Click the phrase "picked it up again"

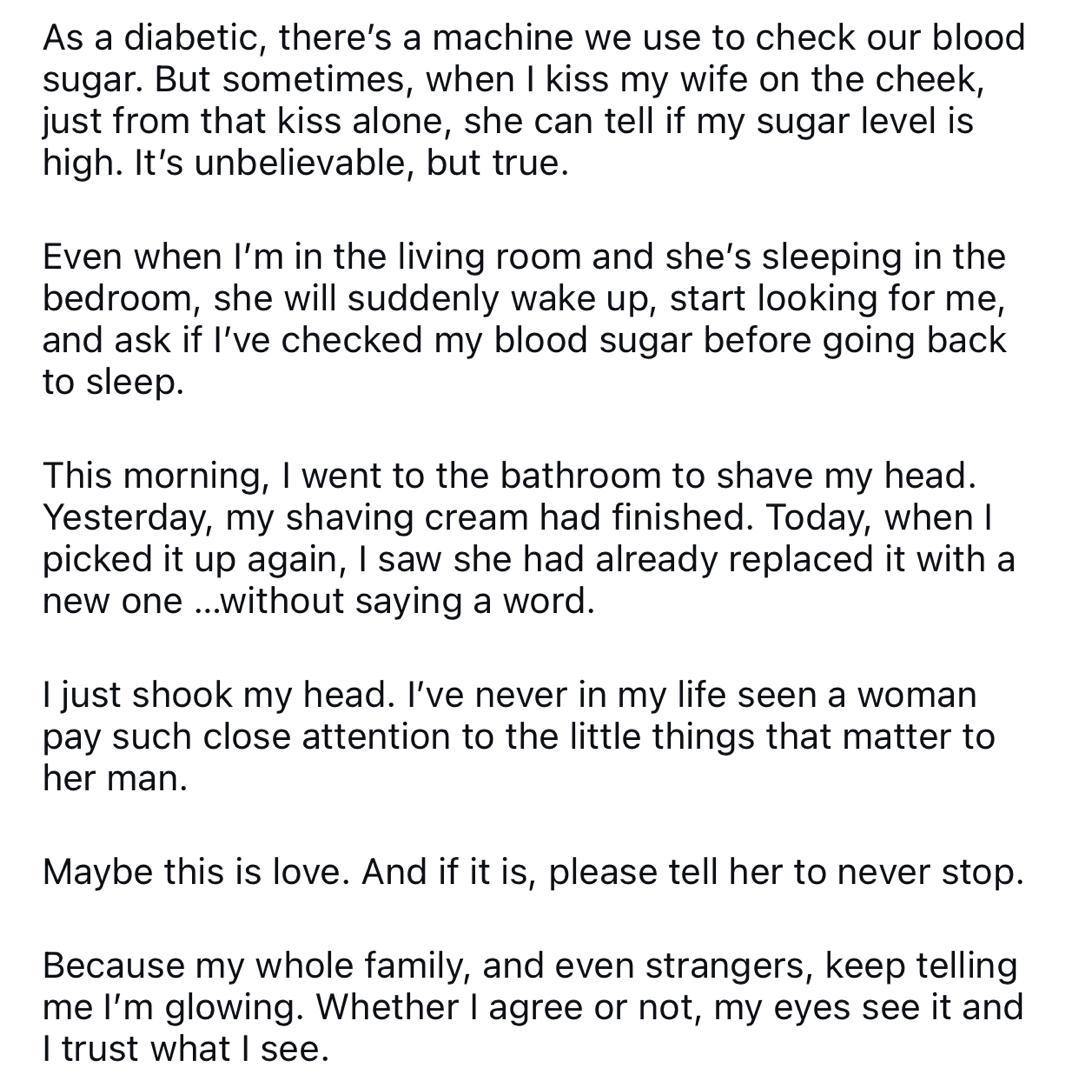click(x=192, y=559)
